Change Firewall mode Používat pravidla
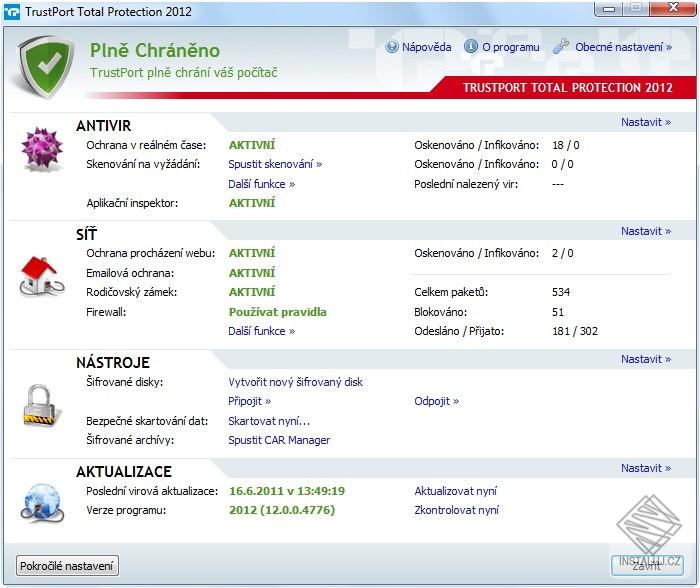This screenshot has width=700, height=588. coord(278,312)
